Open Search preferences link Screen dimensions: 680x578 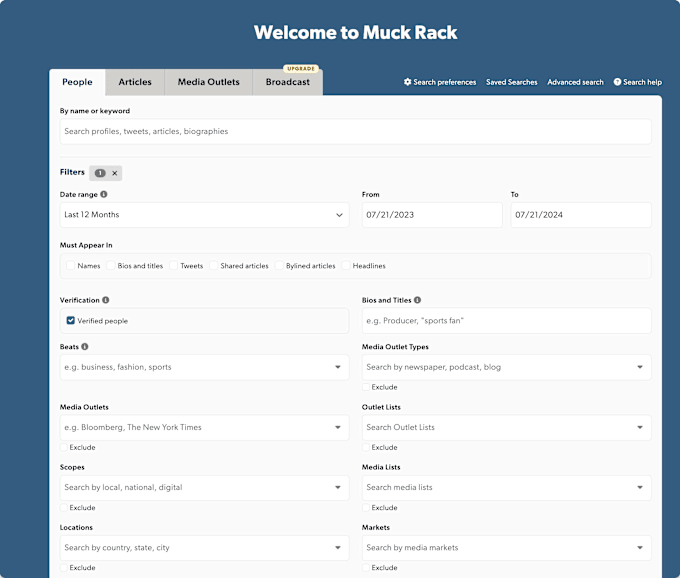(x=440, y=82)
